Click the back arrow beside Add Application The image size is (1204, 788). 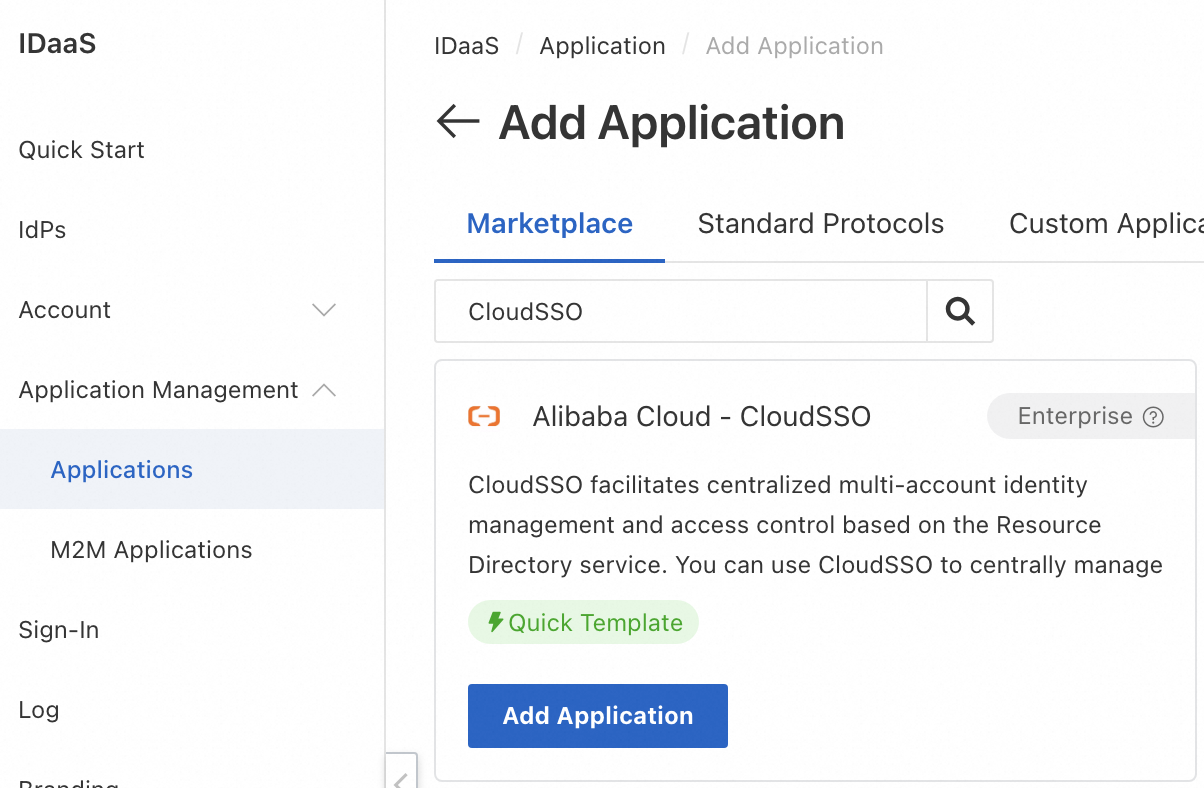coord(458,122)
